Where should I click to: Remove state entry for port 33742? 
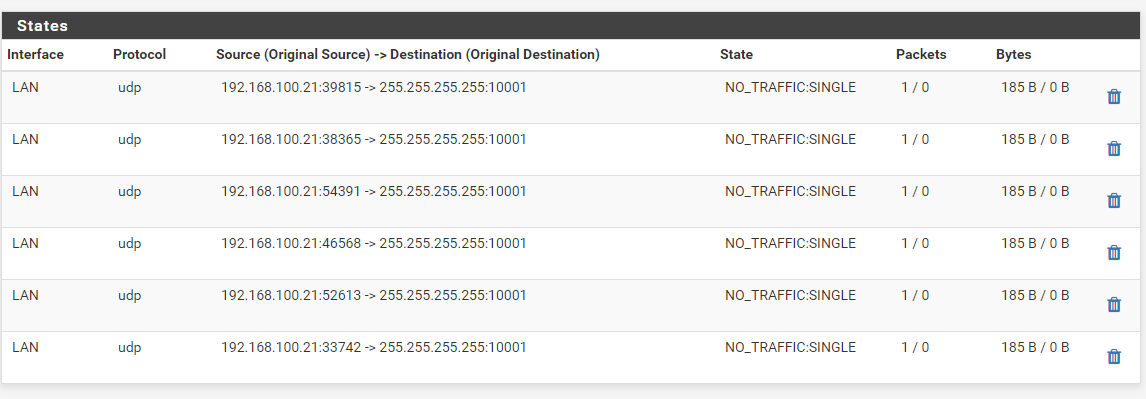pos(1114,356)
